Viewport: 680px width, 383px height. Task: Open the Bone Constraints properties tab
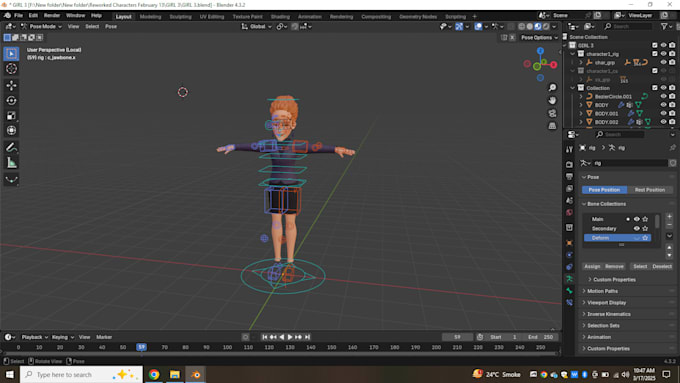[569, 302]
